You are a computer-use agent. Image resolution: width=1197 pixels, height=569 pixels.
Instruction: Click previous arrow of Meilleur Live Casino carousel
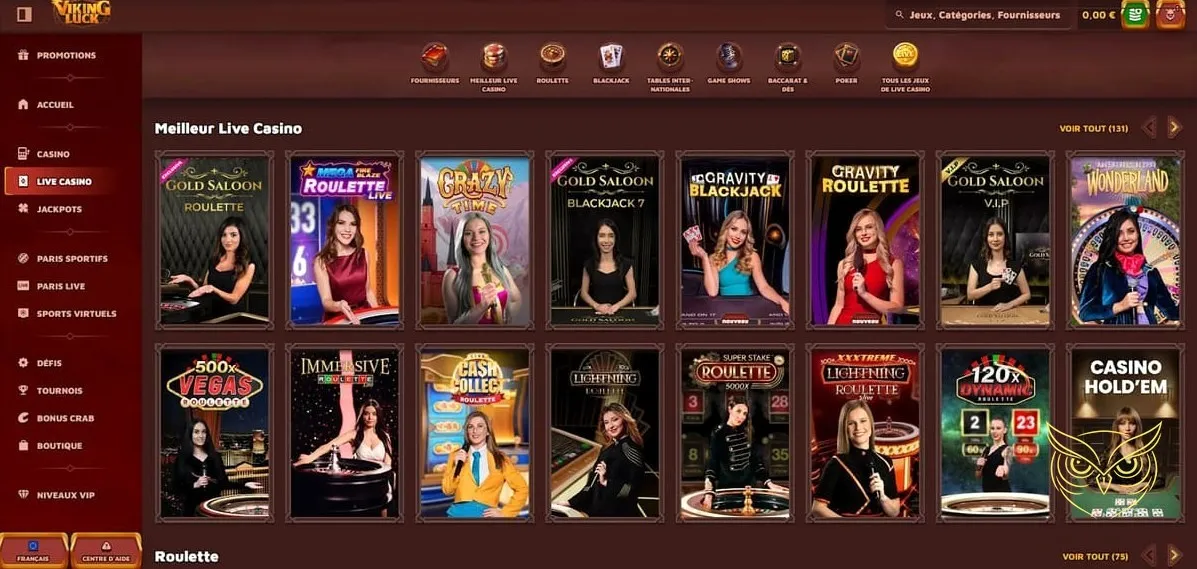[x=1149, y=128]
